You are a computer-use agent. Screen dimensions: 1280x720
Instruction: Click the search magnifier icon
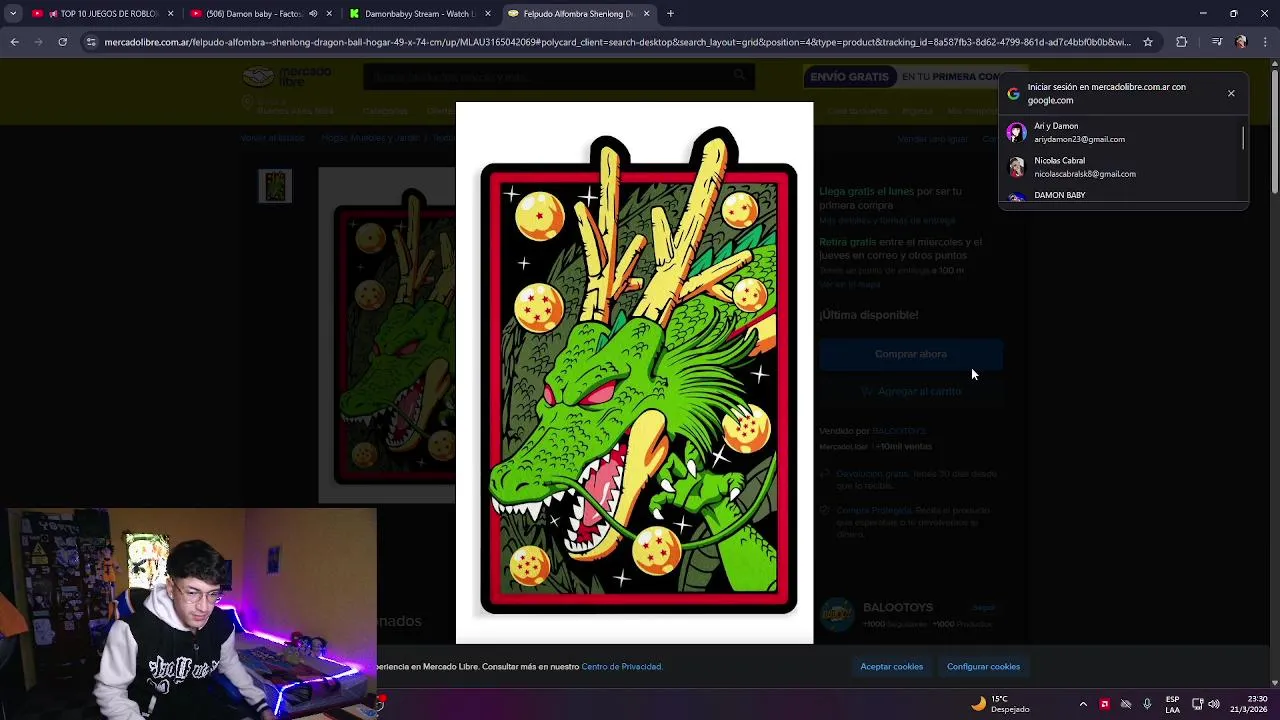tap(740, 76)
